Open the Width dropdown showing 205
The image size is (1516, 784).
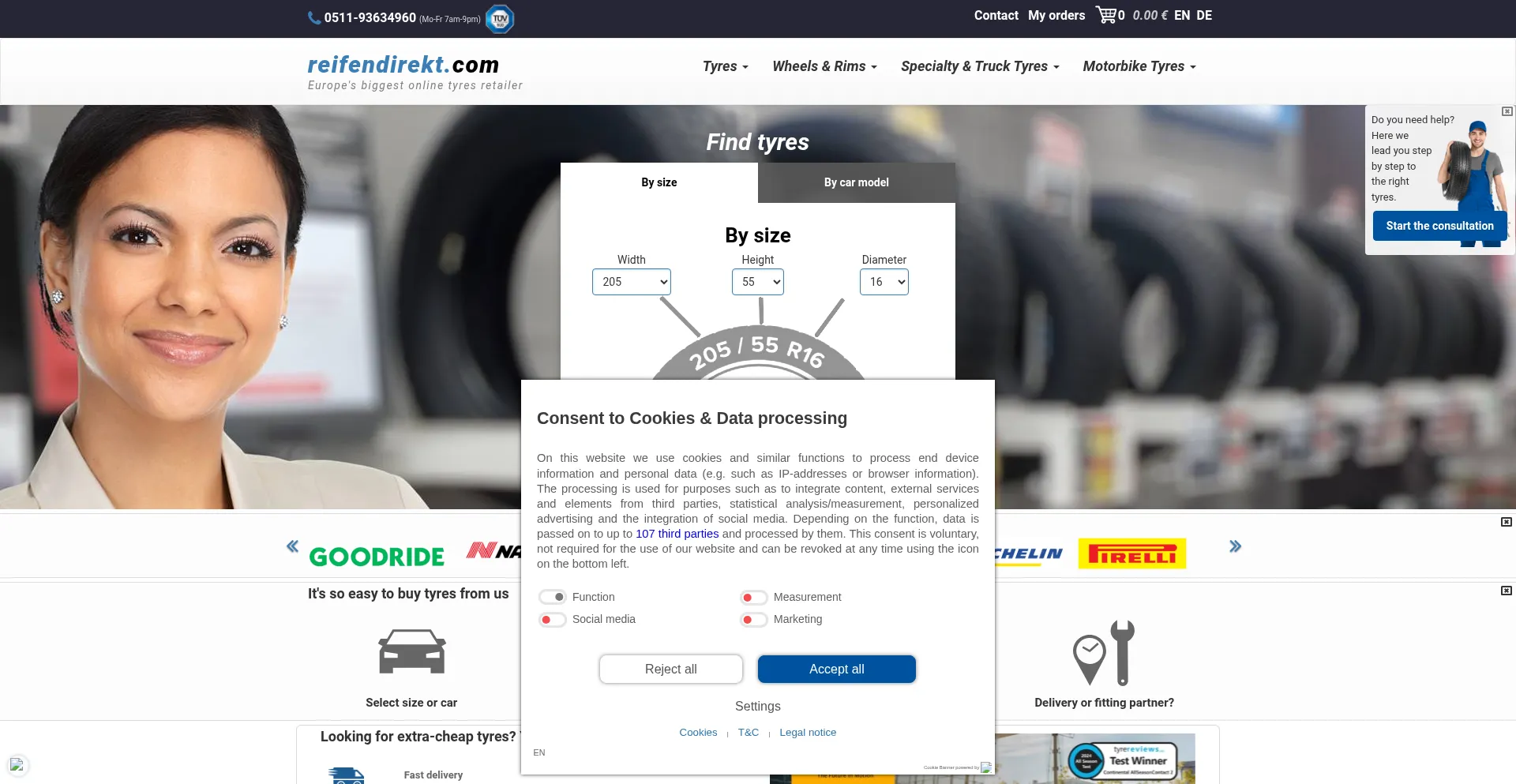[631, 282]
